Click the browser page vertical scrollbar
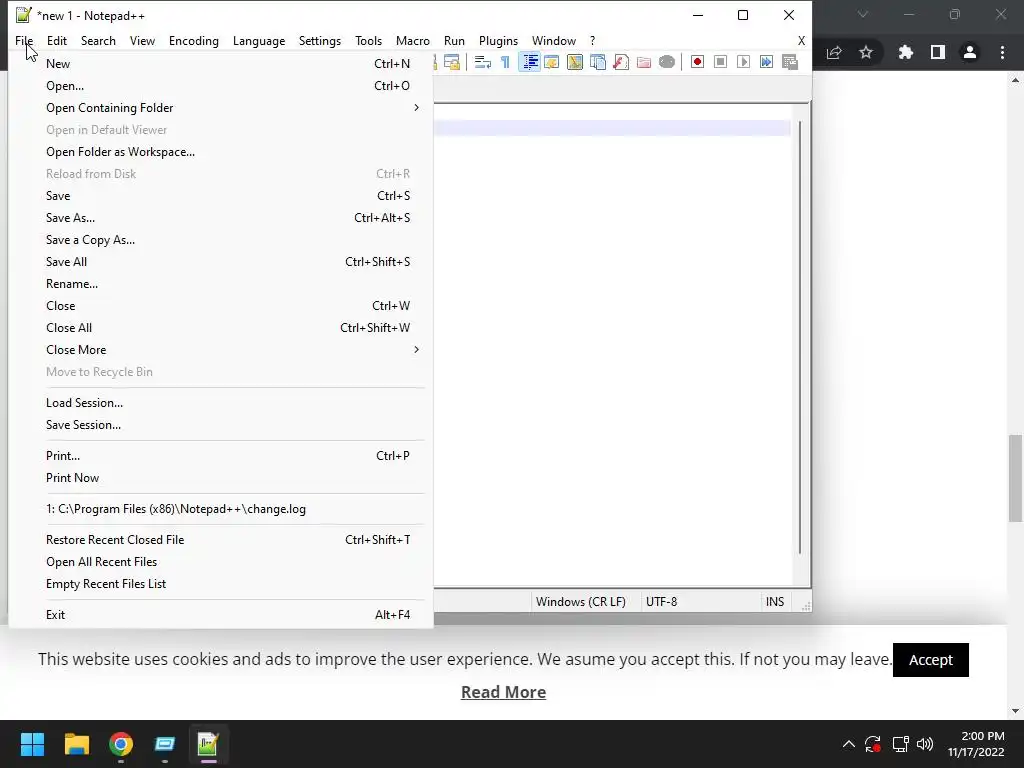Viewport: 1024px width, 768px height. pyautogui.click(x=1015, y=479)
